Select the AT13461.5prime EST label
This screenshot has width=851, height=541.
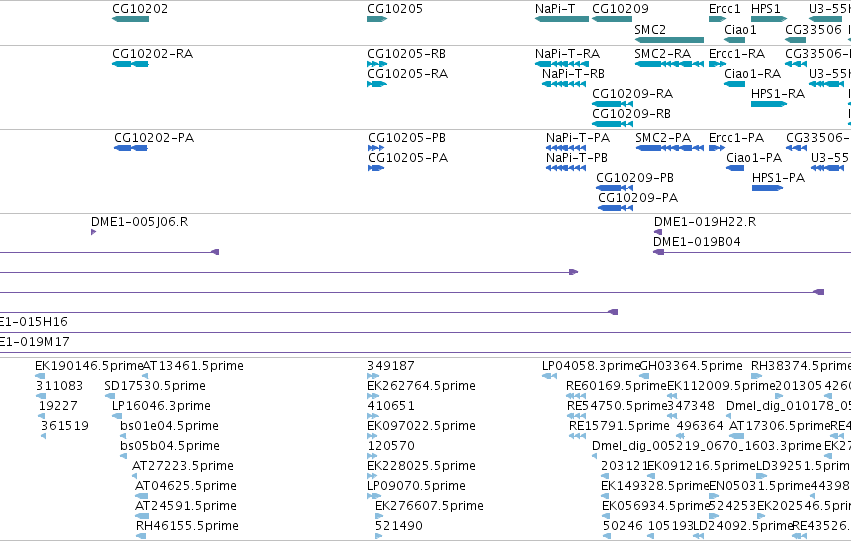193,366
